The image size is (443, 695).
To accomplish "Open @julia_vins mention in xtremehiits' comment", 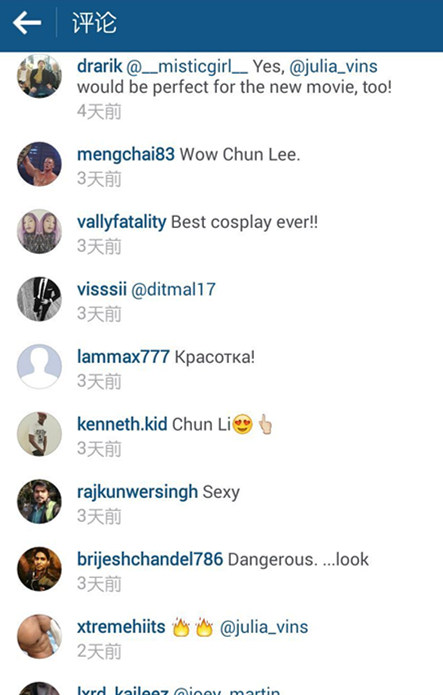I will click(264, 628).
